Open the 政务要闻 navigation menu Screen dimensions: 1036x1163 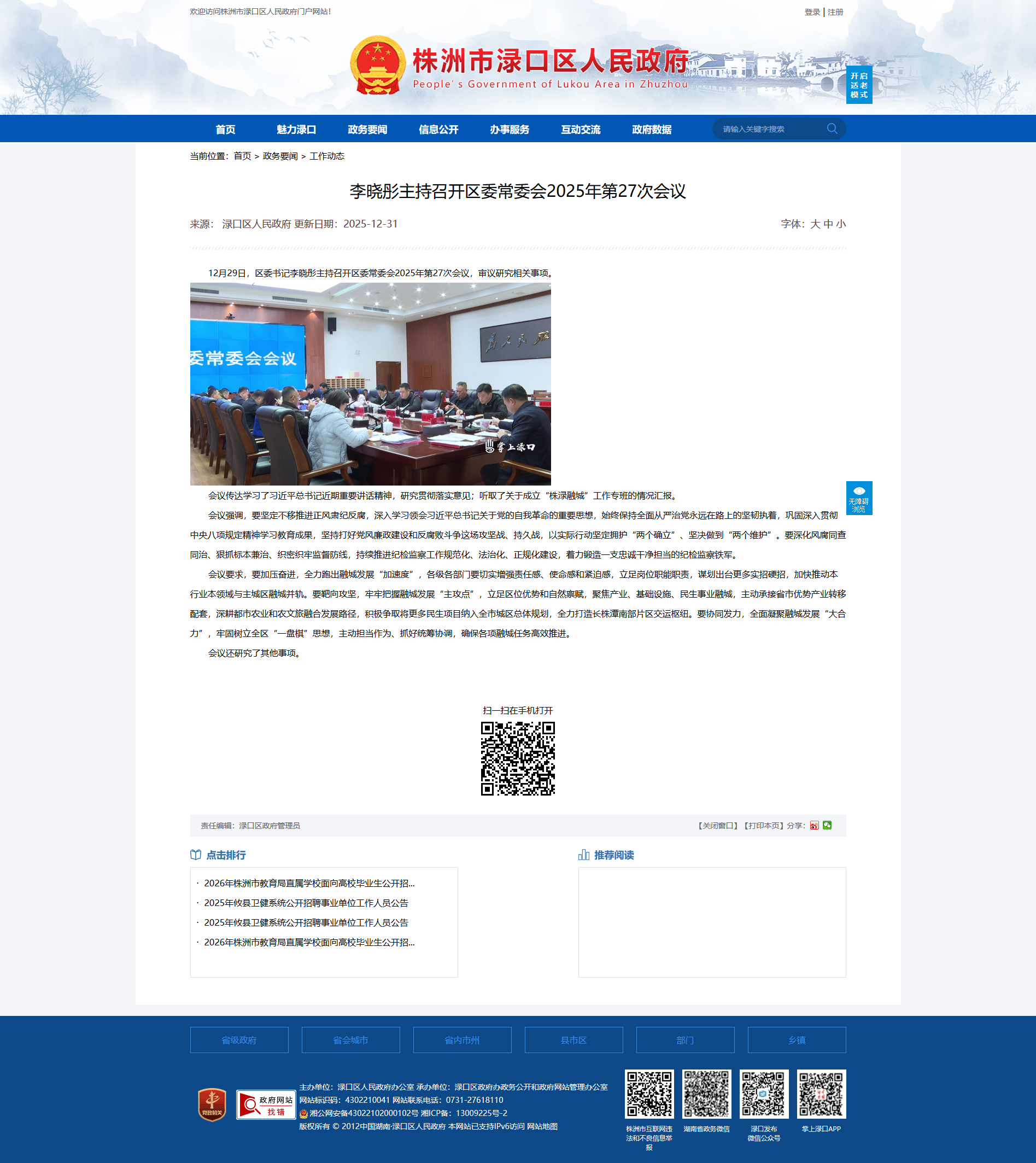click(x=367, y=129)
